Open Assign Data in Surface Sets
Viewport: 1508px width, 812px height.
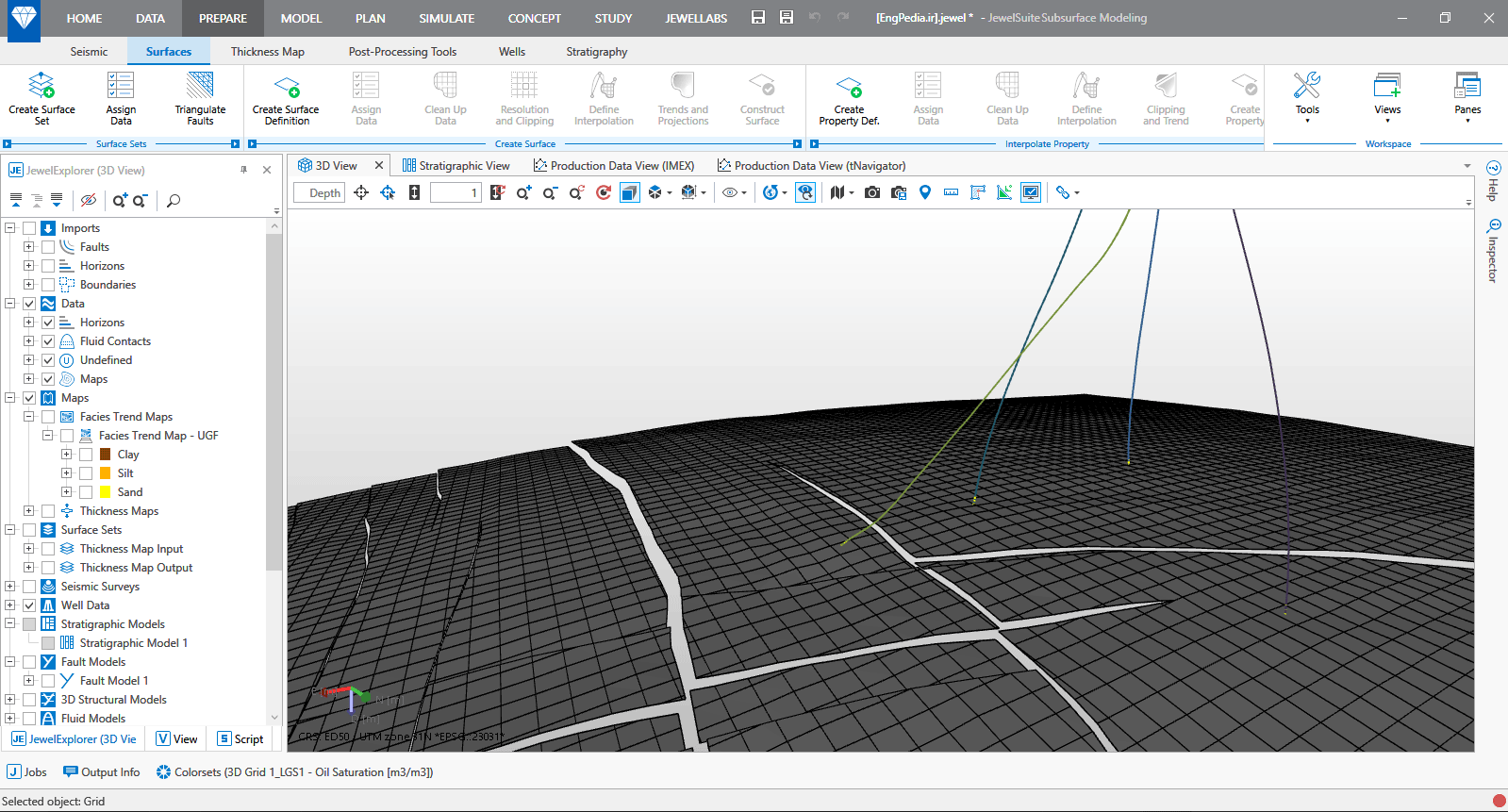click(121, 98)
